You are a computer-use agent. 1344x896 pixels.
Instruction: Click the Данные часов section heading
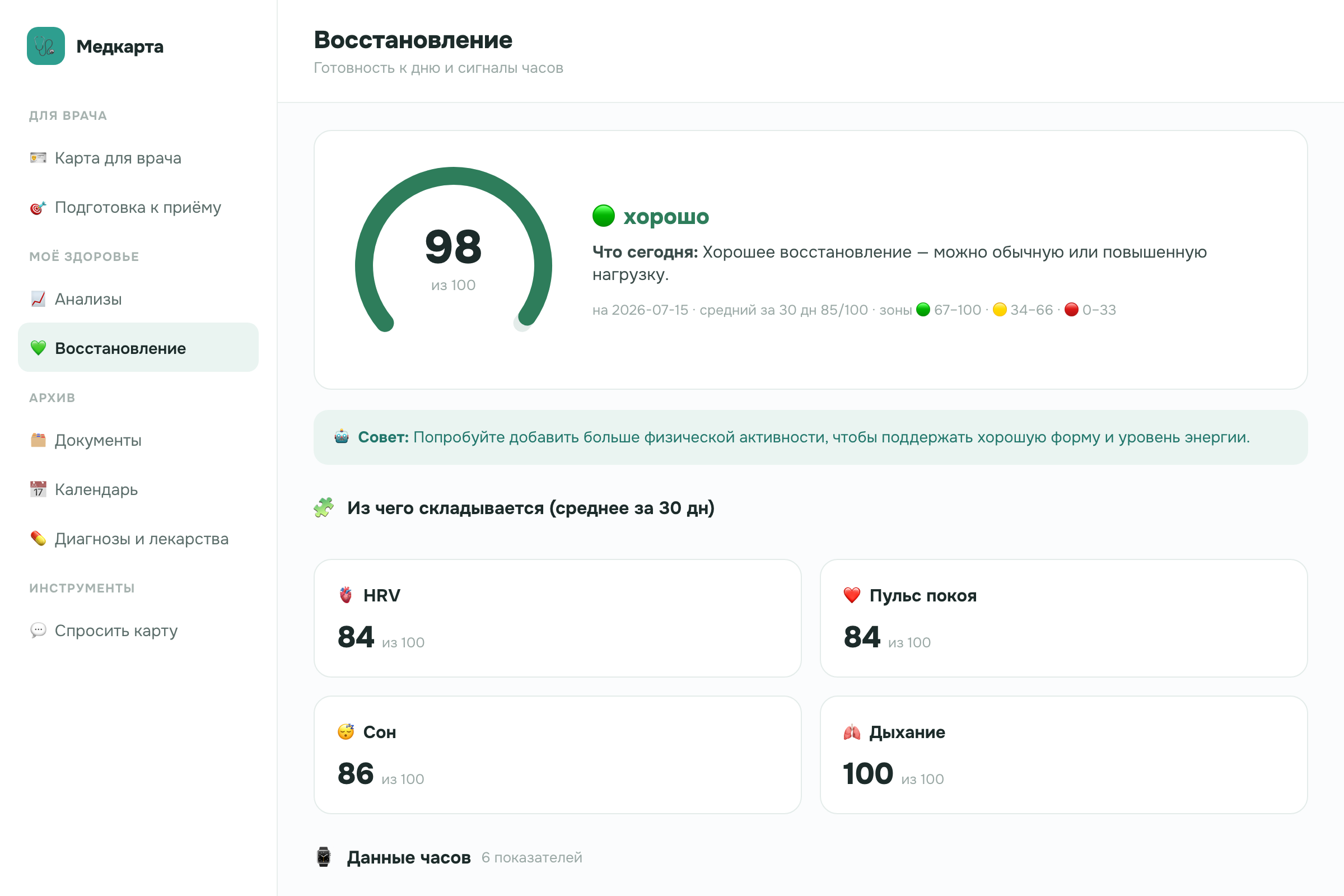[x=409, y=858]
